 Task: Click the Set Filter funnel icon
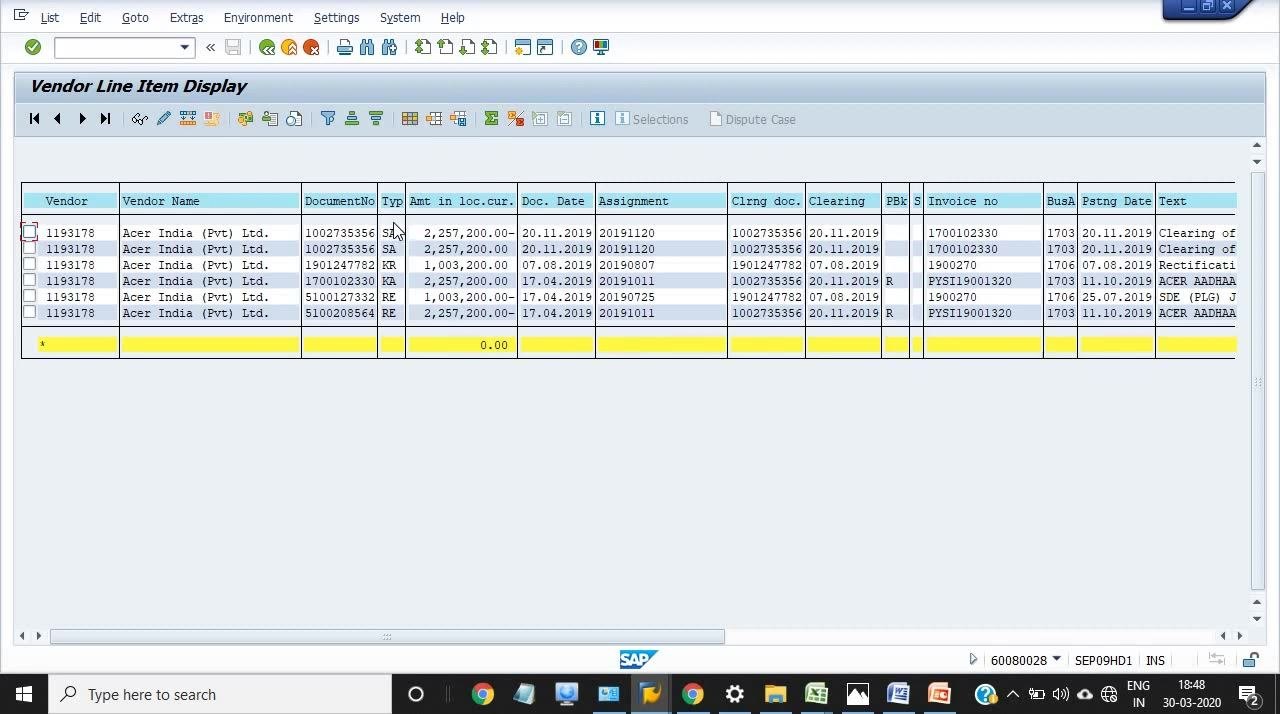[x=328, y=119]
